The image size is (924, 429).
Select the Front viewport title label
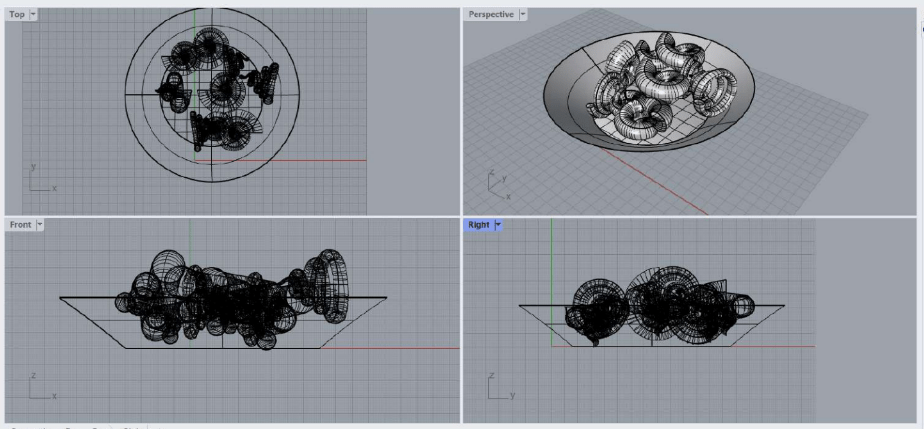pos(20,225)
